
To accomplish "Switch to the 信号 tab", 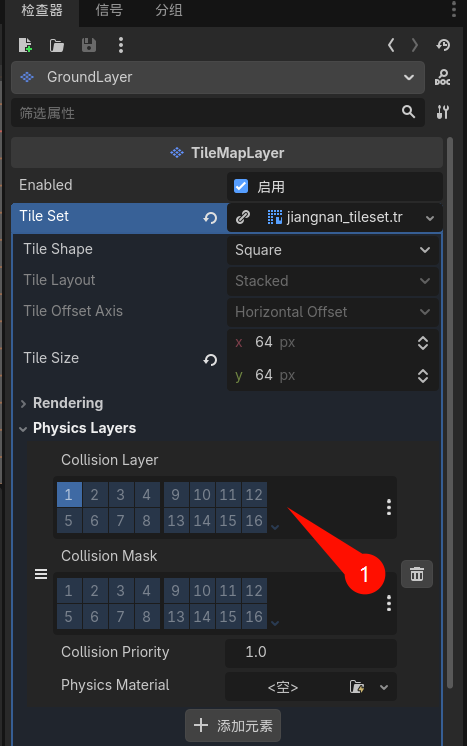I will [x=109, y=10].
